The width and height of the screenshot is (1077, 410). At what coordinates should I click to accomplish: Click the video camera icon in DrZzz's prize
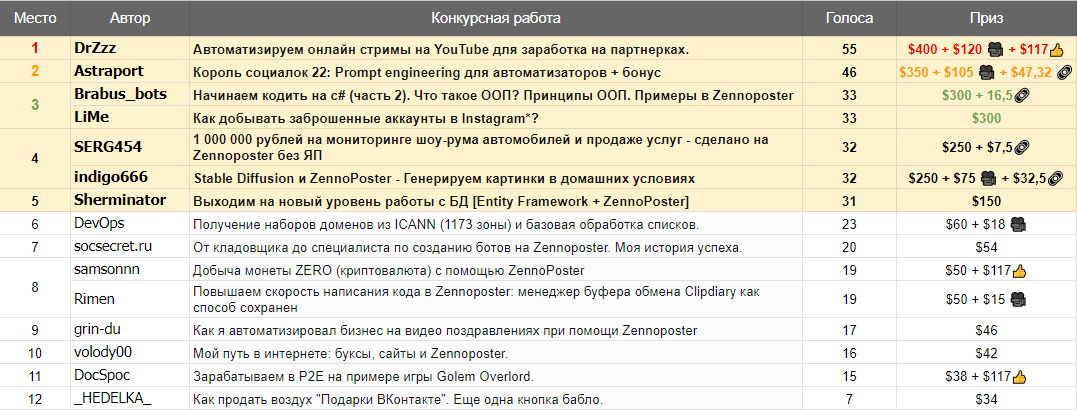(995, 49)
